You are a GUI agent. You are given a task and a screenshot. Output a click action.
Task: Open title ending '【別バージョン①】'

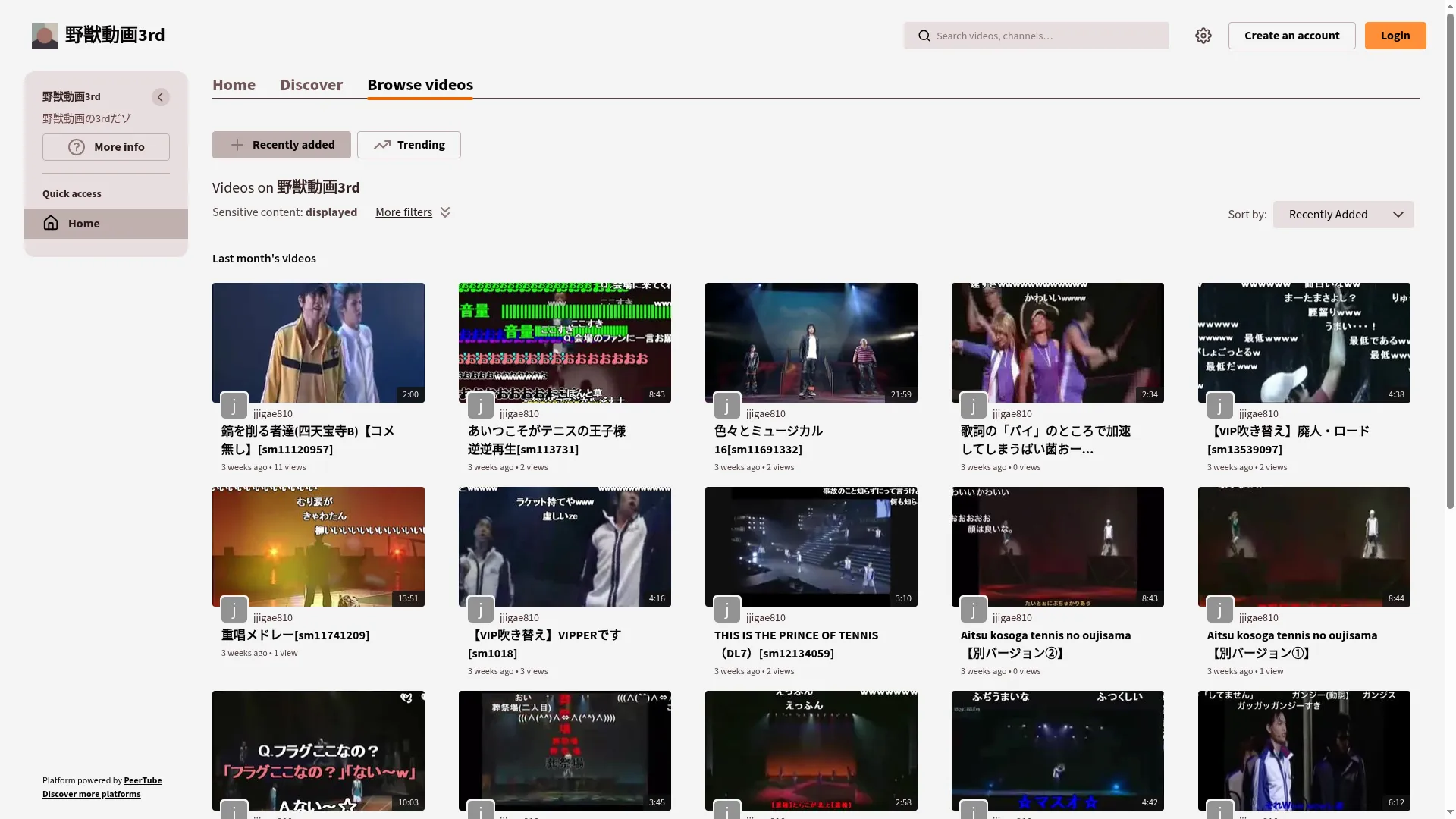[1292, 644]
